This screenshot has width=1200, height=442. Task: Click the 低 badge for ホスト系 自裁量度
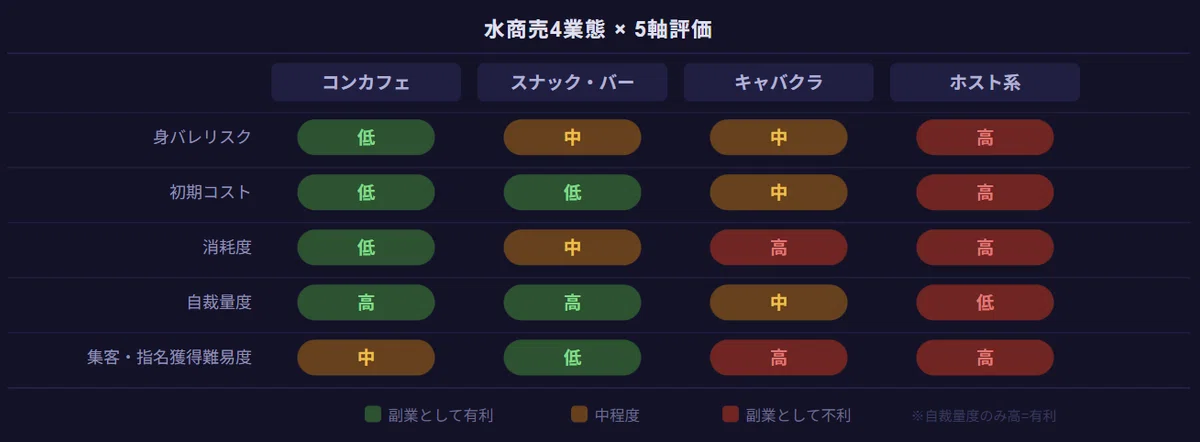pos(985,303)
